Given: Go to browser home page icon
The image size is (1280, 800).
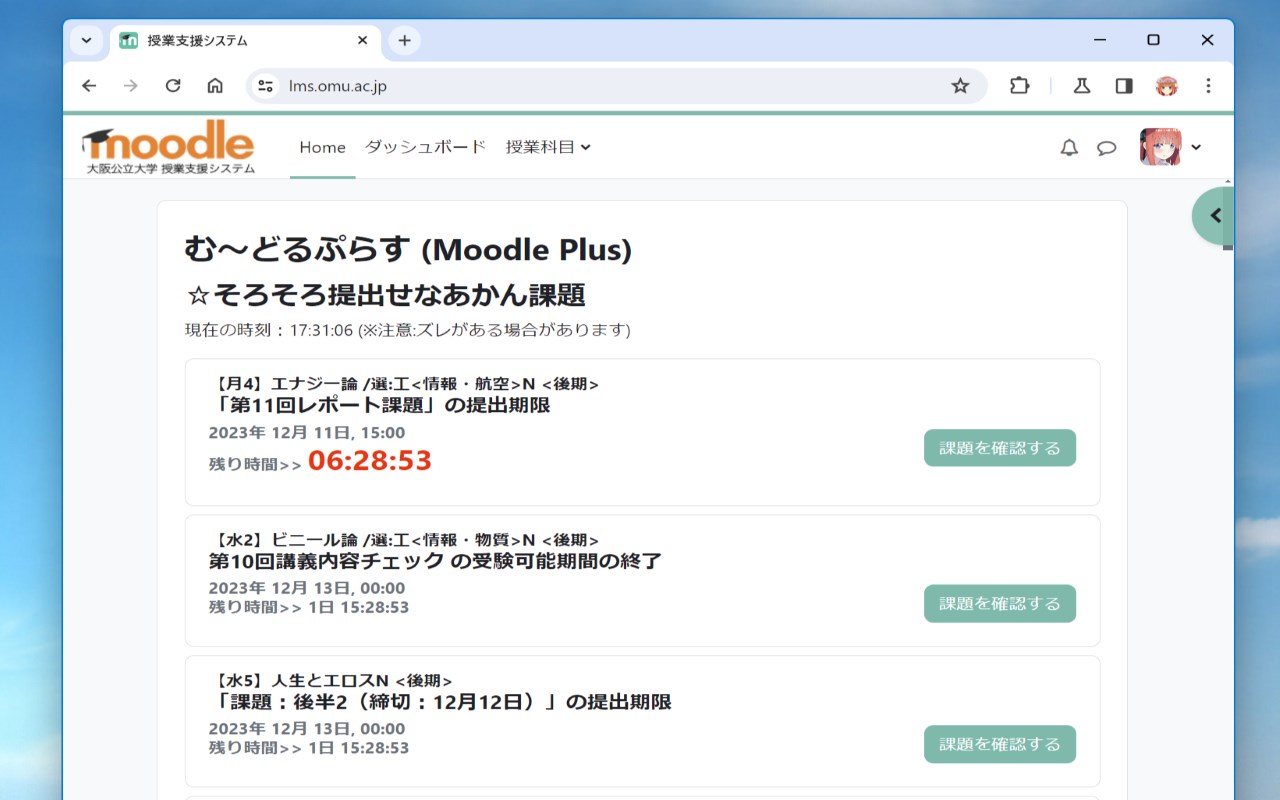Looking at the screenshot, I should 215,86.
